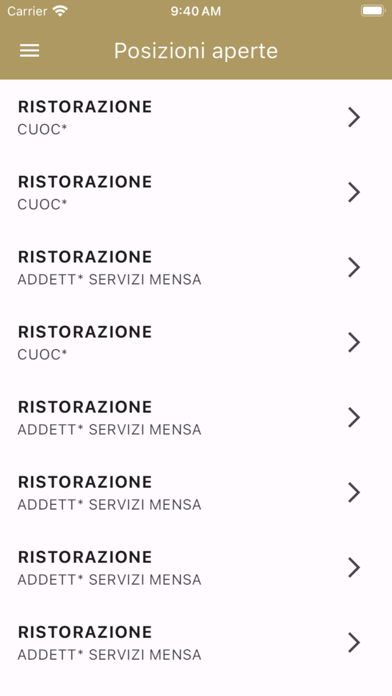Select third ADDETT* SERVIZI MENSA position text

pyautogui.click(x=109, y=505)
